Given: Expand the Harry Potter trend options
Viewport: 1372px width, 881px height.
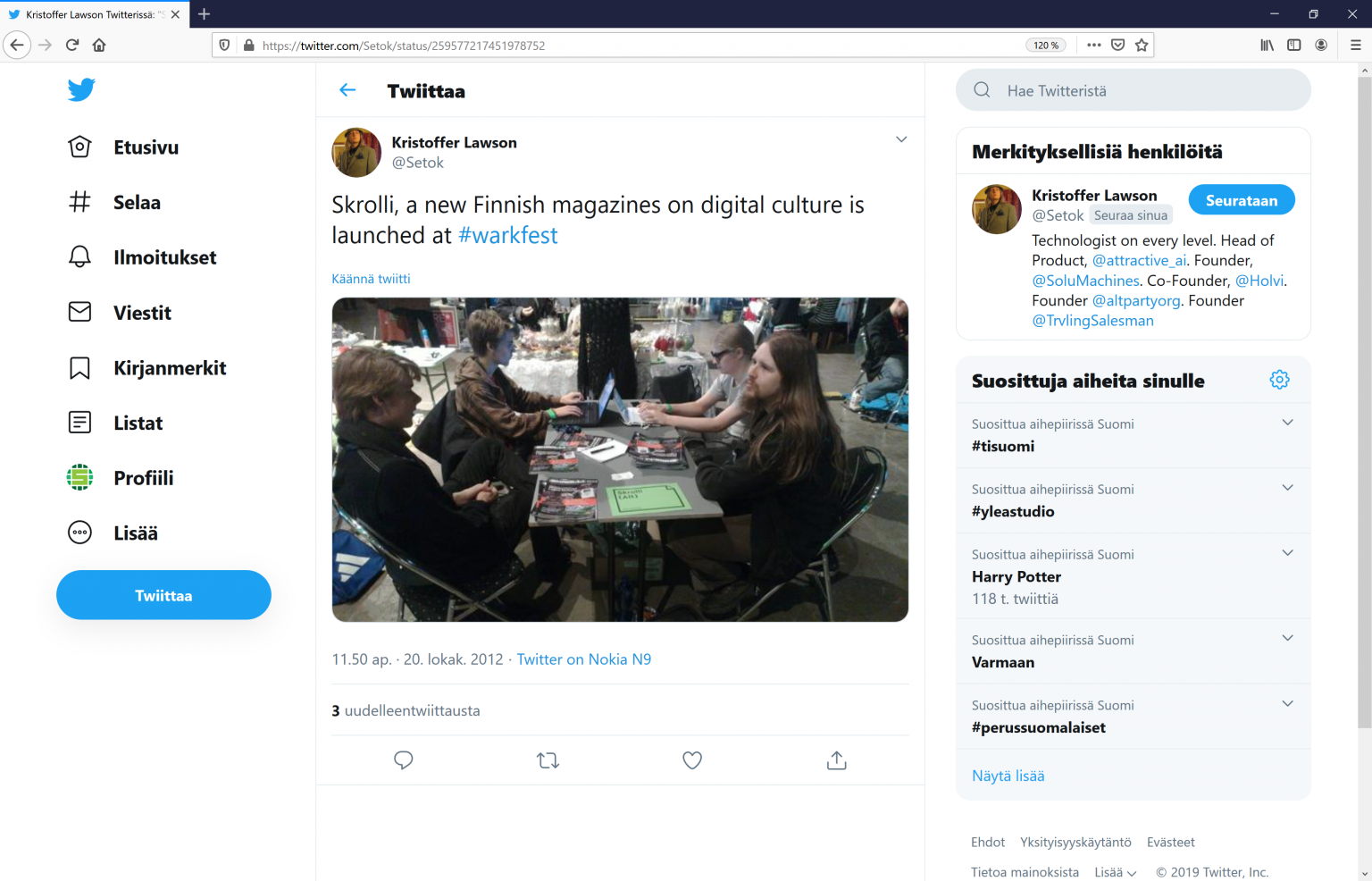Looking at the screenshot, I should pyautogui.click(x=1287, y=553).
